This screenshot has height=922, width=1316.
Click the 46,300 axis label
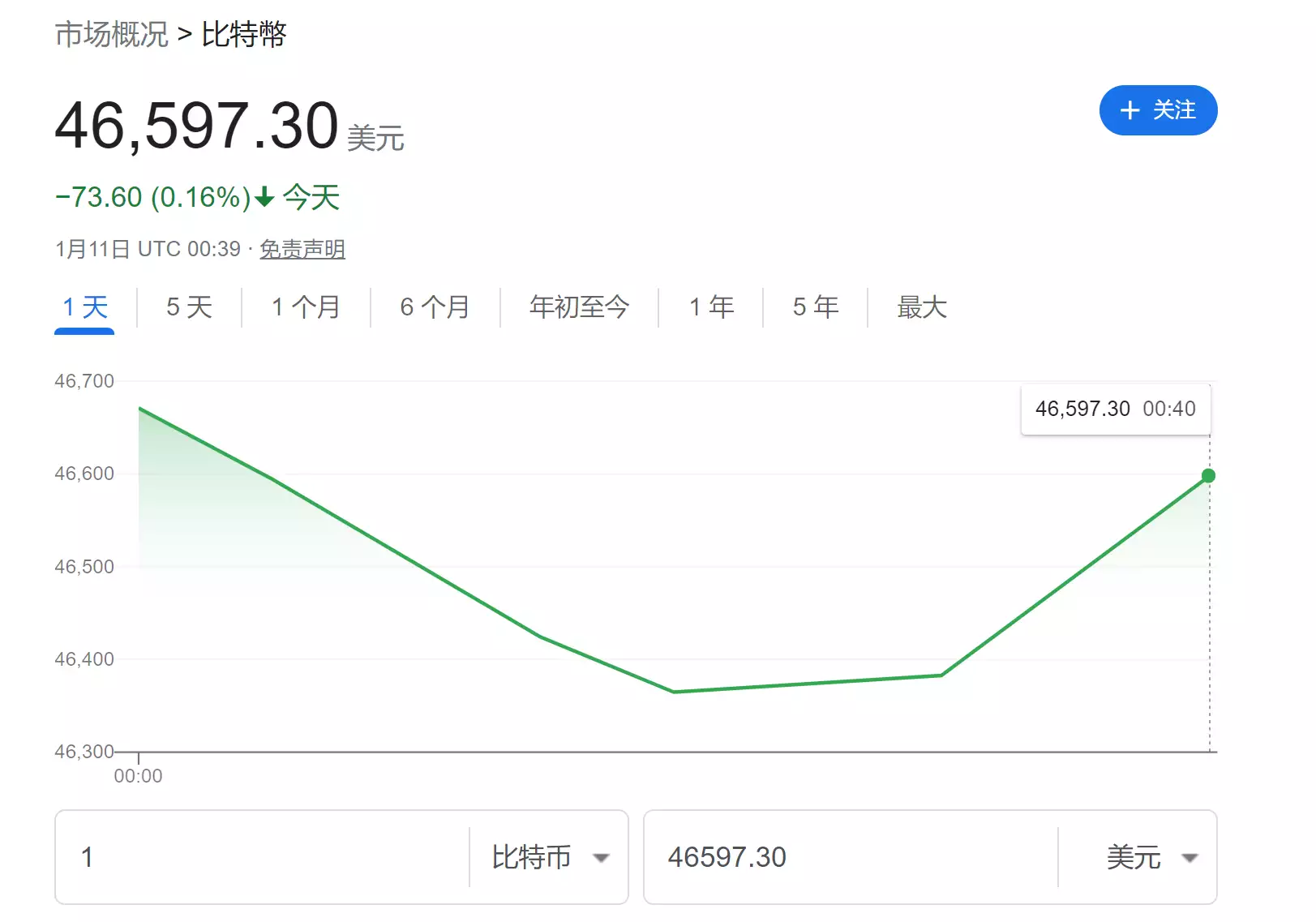(x=84, y=752)
